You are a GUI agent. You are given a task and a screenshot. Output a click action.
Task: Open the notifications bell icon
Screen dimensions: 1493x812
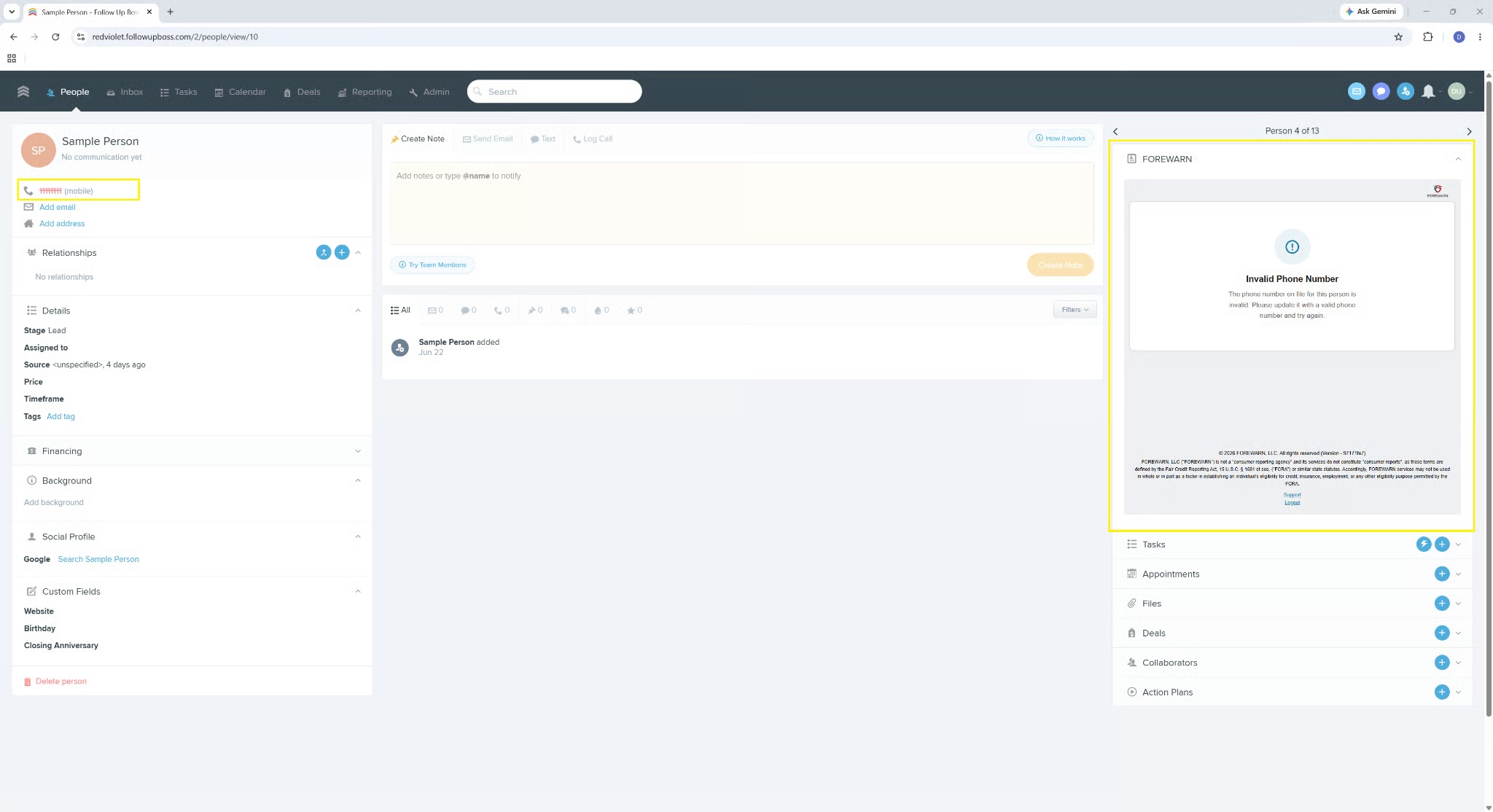click(1428, 91)
